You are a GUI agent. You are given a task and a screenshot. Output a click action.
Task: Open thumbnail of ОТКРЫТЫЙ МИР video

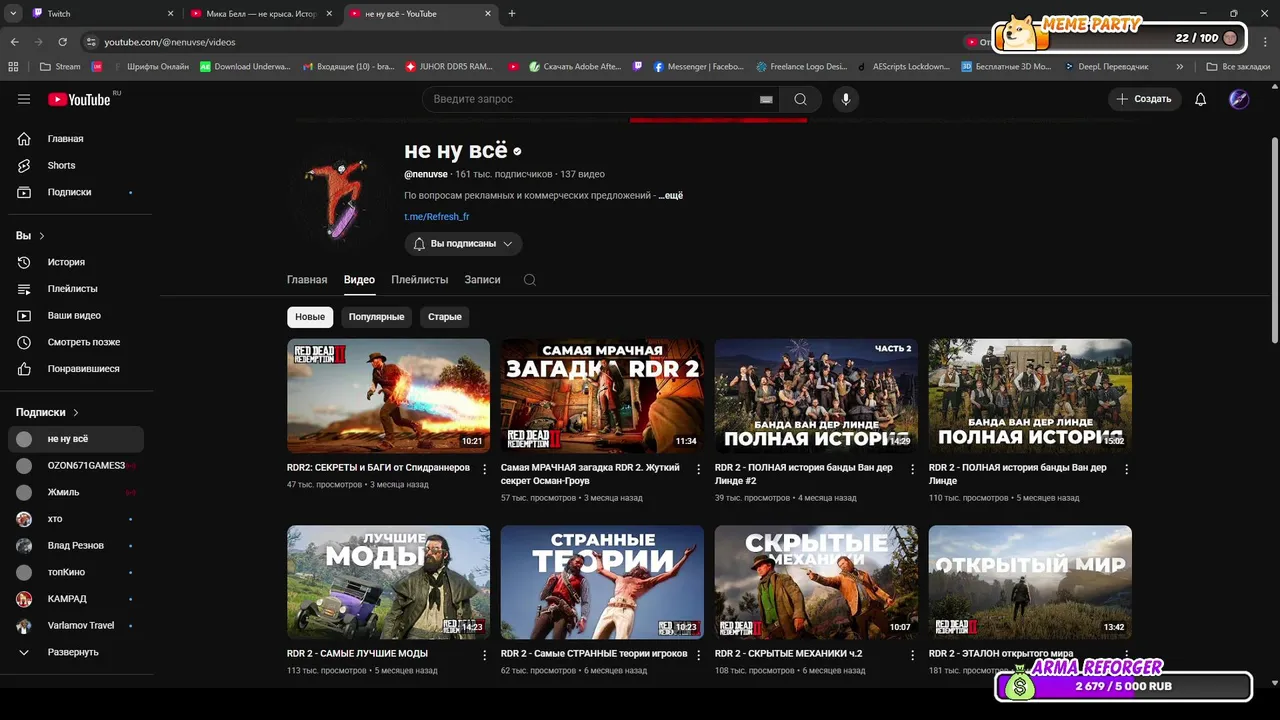click(1030, 582)
